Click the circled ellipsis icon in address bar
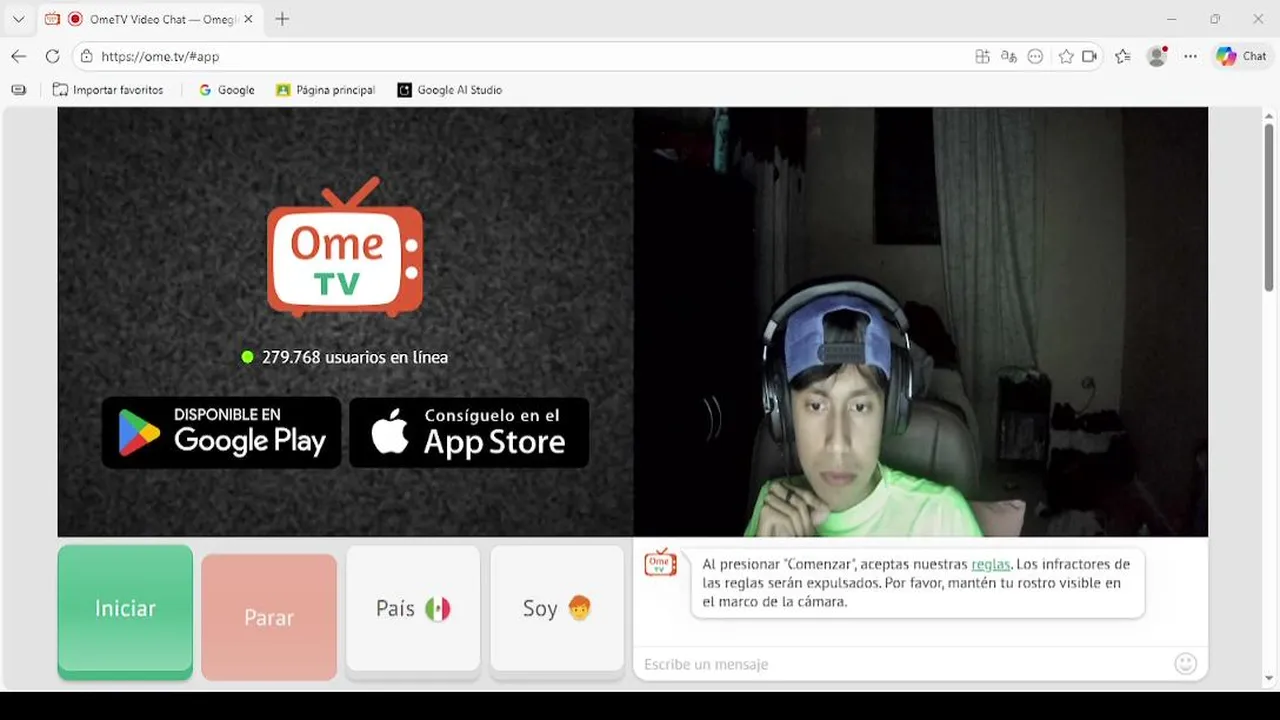This screenshot has height=720, width=1280. tap(1036, 57)
